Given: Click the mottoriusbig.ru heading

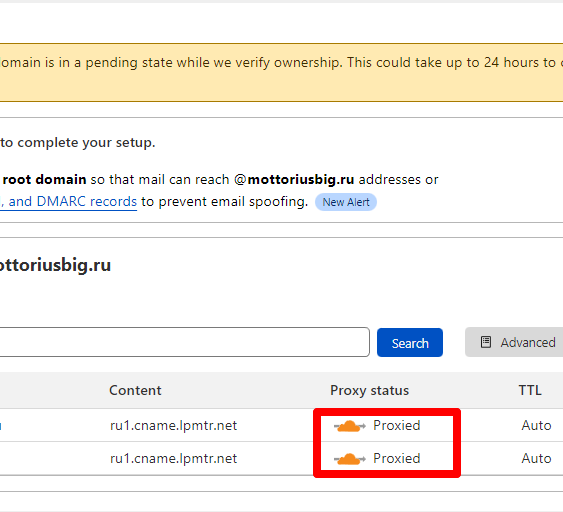Looking at the screenshot, I should point(55,266).
